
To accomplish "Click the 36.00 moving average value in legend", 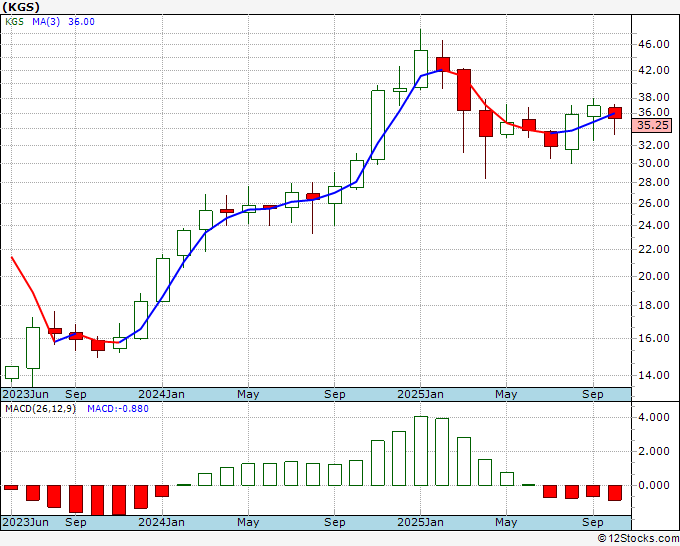I will point(81,22).
